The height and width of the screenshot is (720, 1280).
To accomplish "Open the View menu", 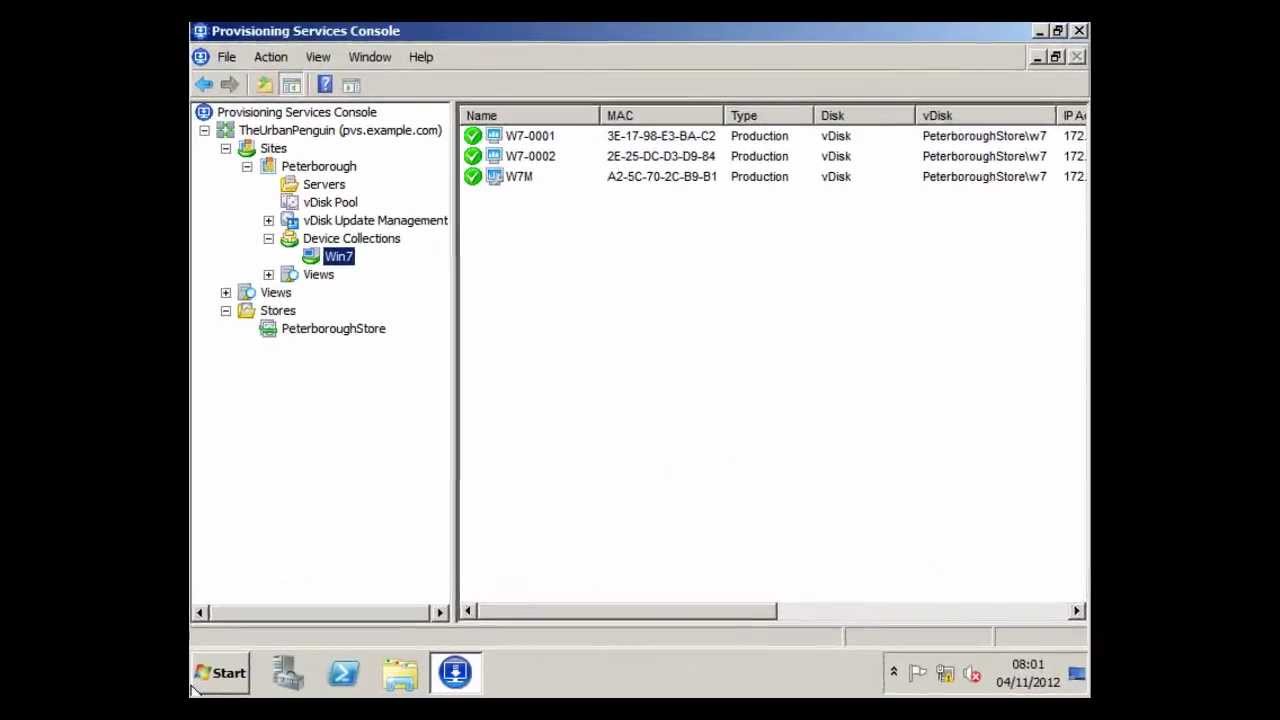I will point(318,57).
